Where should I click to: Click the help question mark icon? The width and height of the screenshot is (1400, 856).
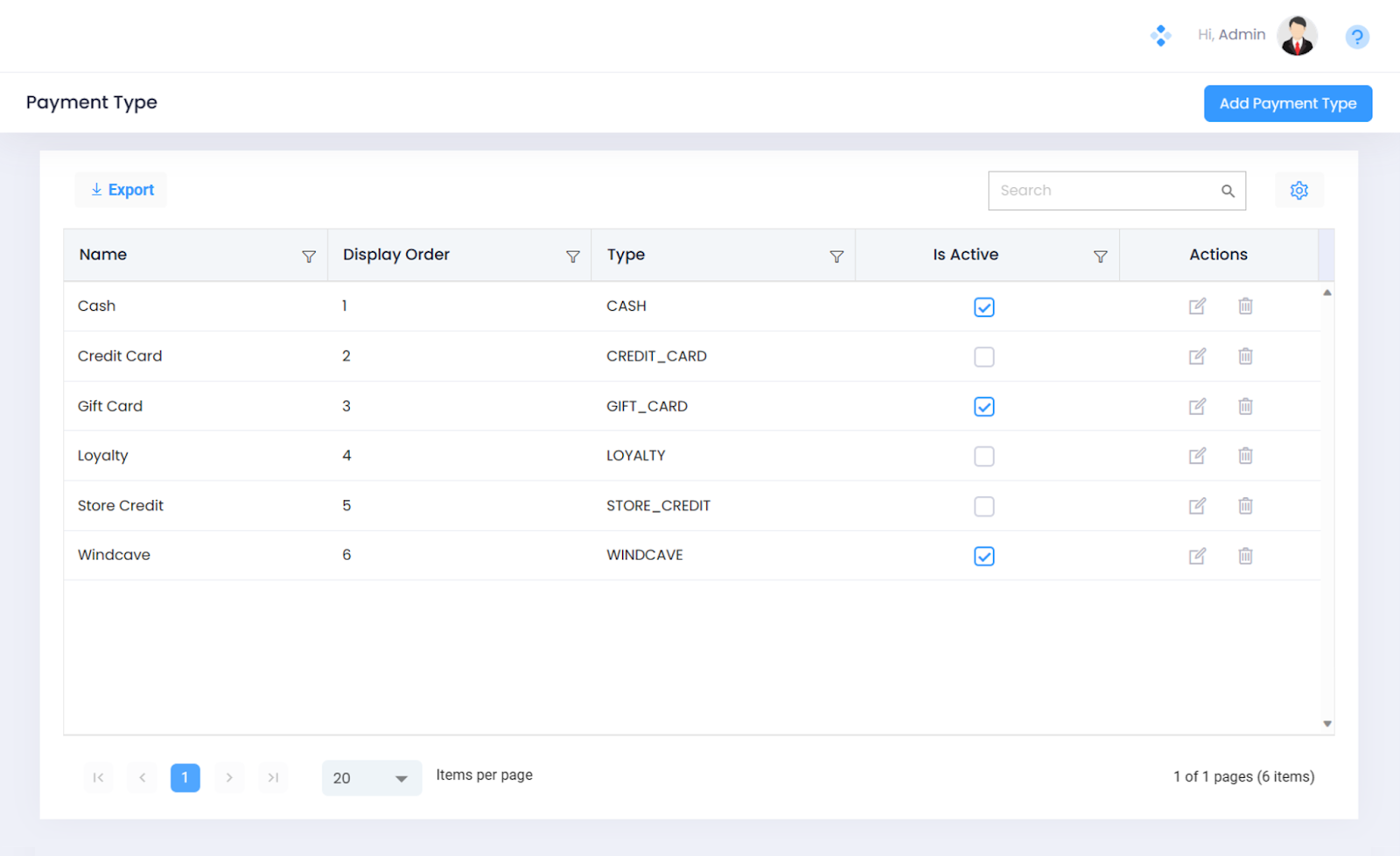(1356, 37)
